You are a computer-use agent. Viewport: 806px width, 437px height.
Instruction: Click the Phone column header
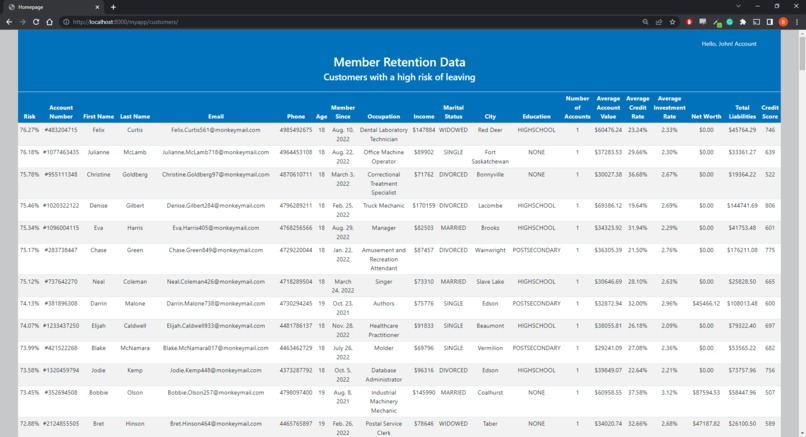(296, 117)
